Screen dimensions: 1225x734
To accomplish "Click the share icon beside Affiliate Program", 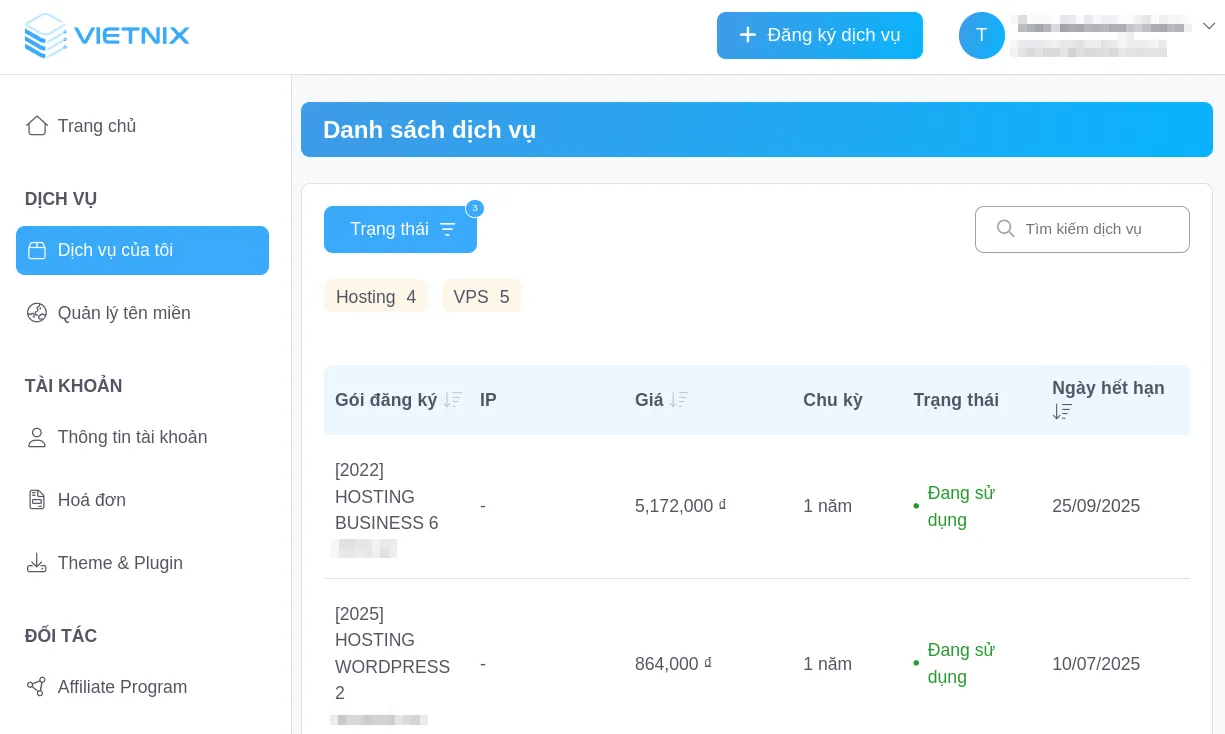I will coord(37,687).
